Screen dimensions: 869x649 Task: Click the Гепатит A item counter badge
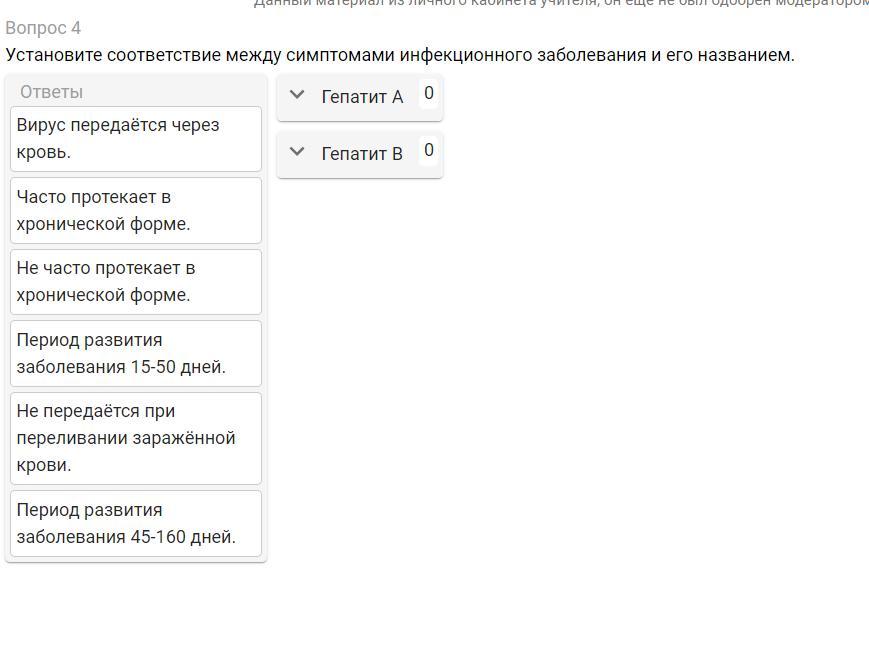pyautogui.click(x=429, y=94)
